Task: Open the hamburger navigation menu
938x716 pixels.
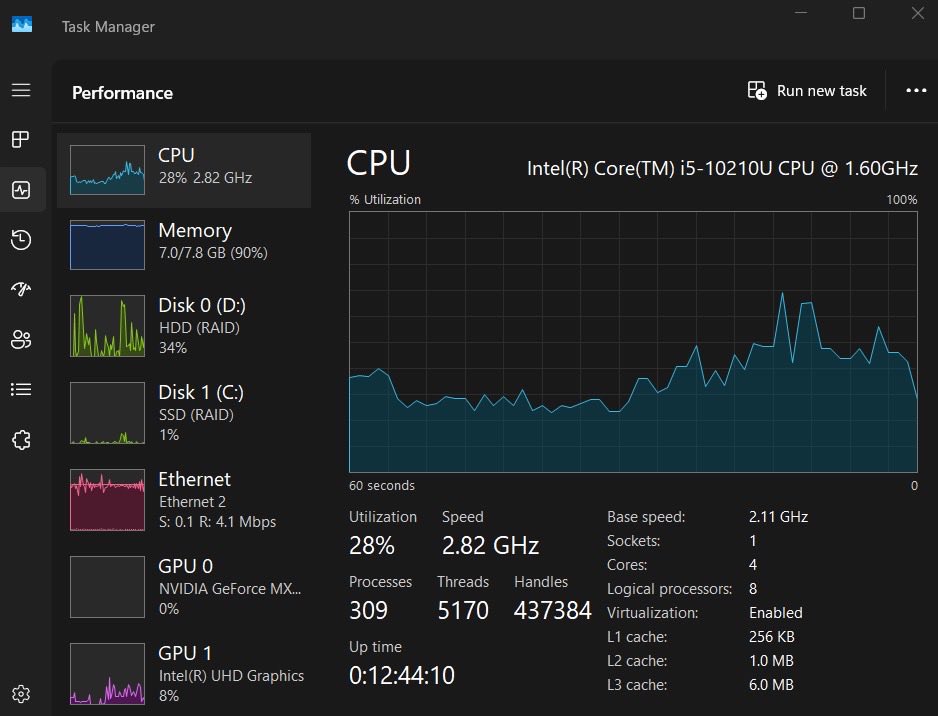Action: pos(21,90)
